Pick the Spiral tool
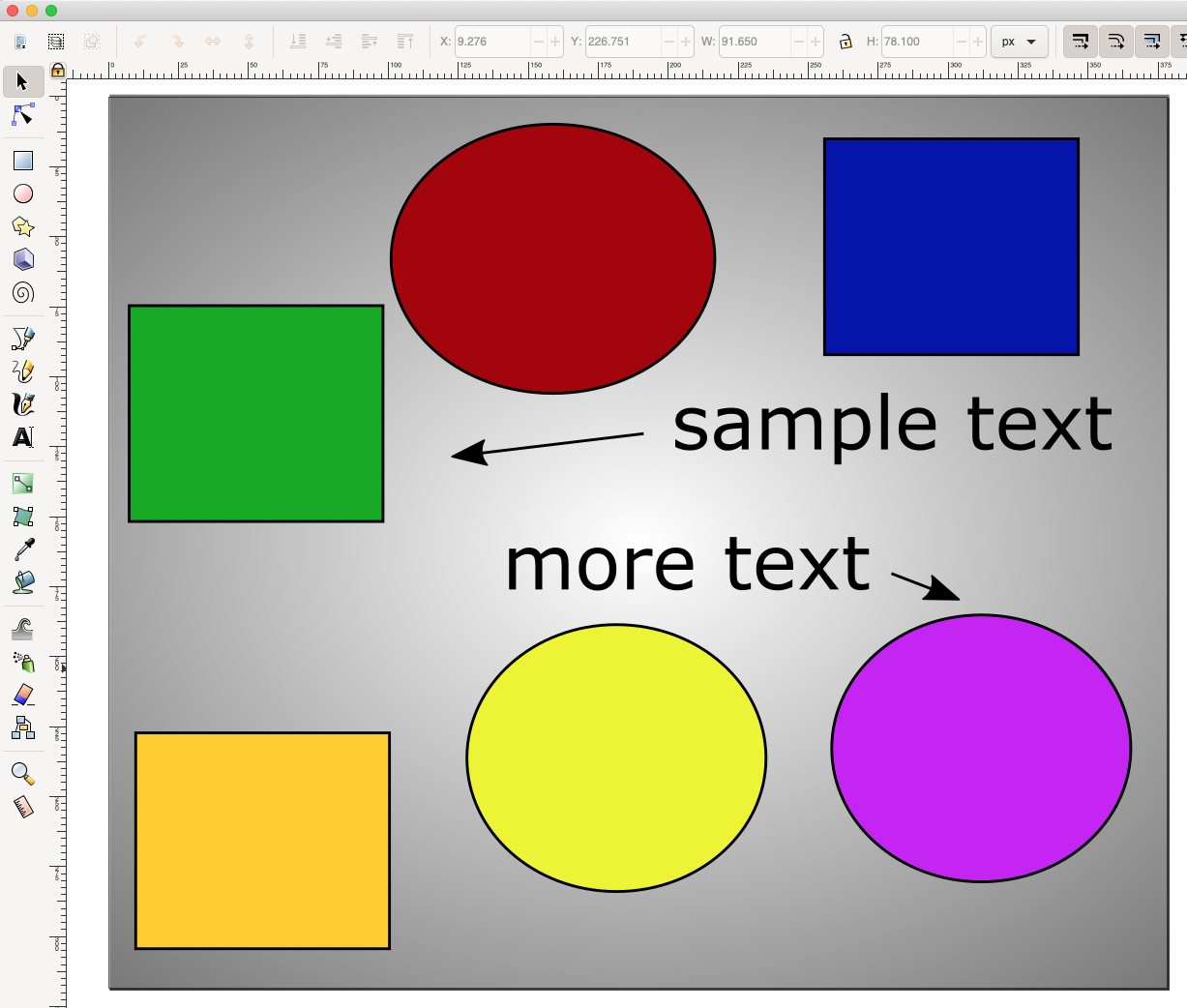 tap(23, 292)
